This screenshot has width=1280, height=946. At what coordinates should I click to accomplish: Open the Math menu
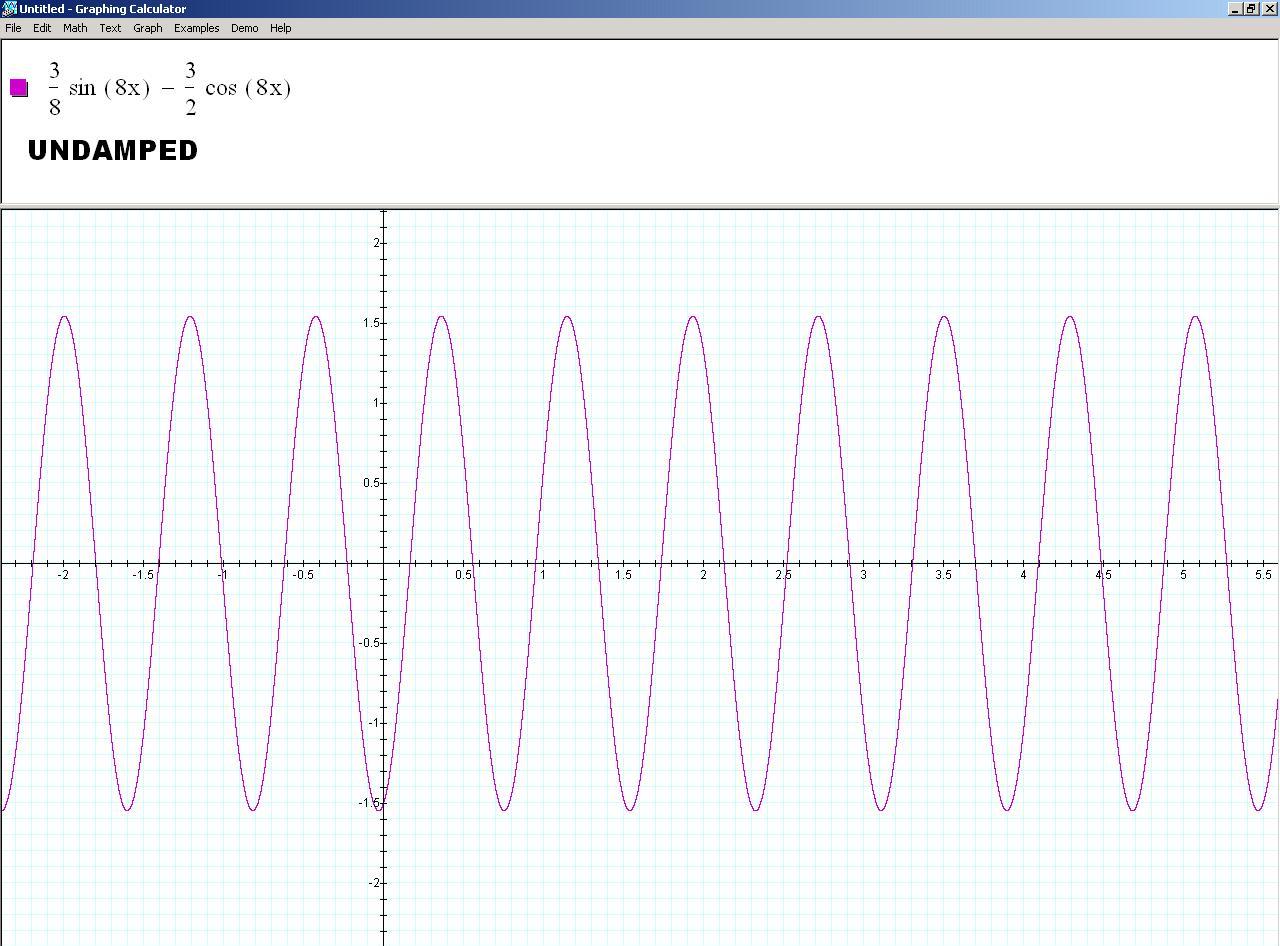coord(75,28)
